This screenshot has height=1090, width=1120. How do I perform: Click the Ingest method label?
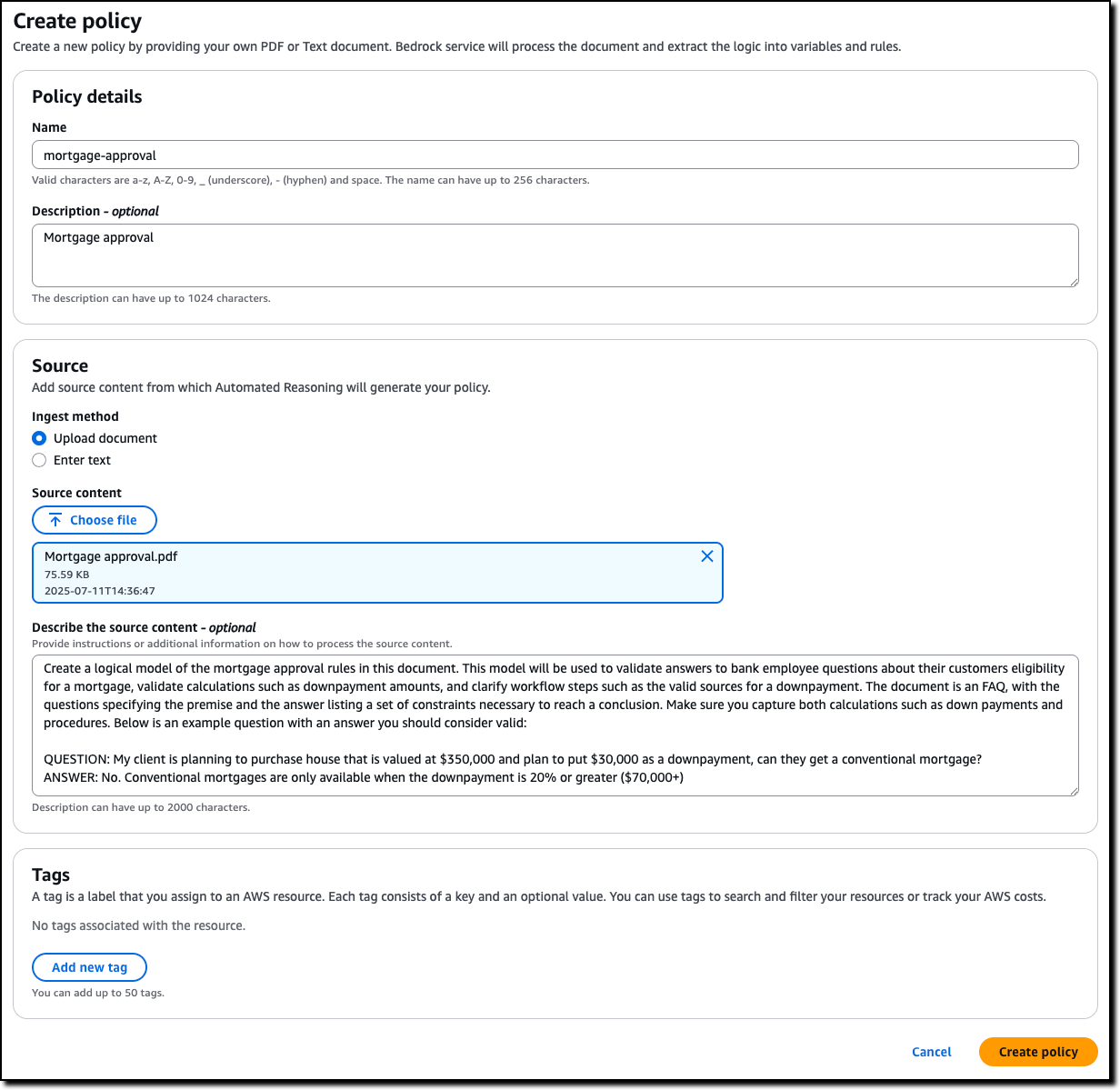pyautogui.click(x=75, y=416)
